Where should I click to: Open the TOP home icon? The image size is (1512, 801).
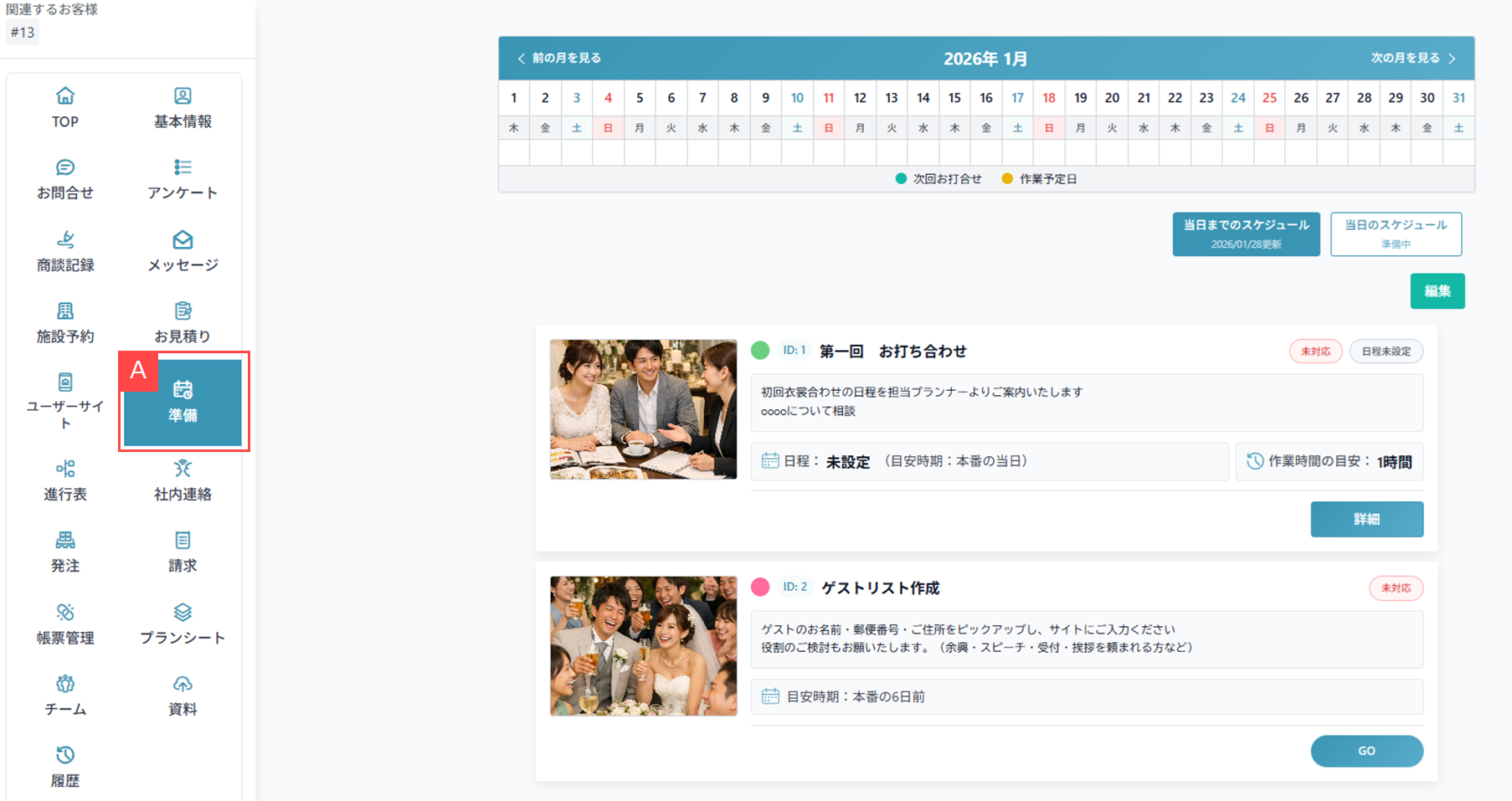click(65, 96)
